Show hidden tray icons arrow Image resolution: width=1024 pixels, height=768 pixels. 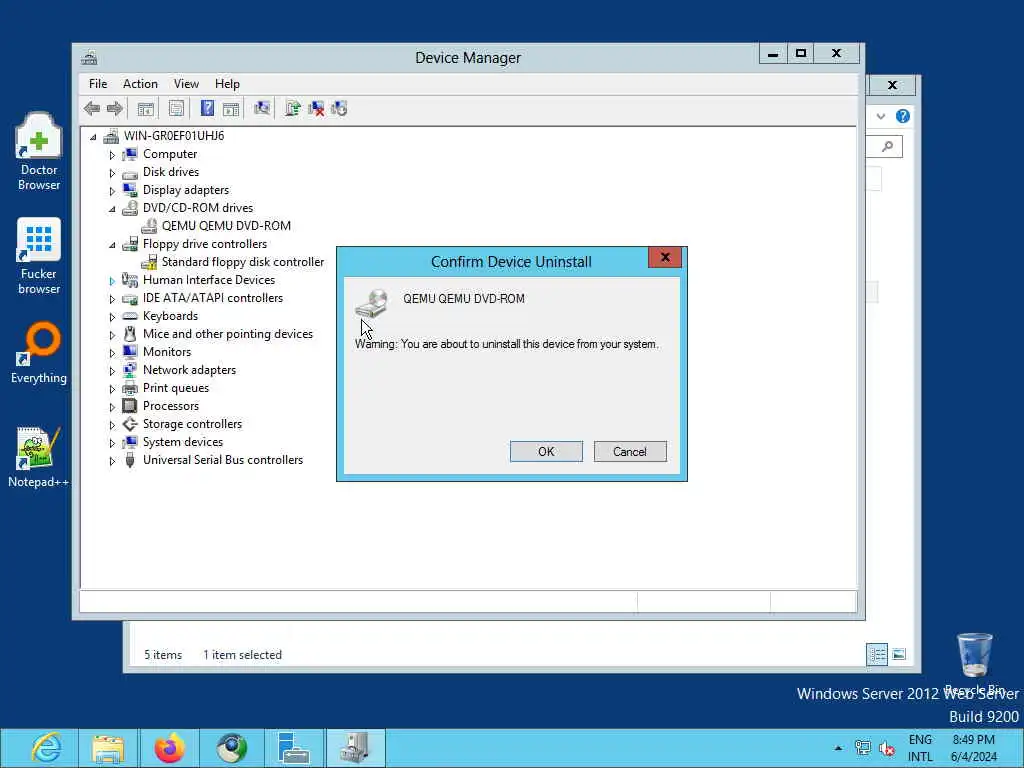pos(838,748)
